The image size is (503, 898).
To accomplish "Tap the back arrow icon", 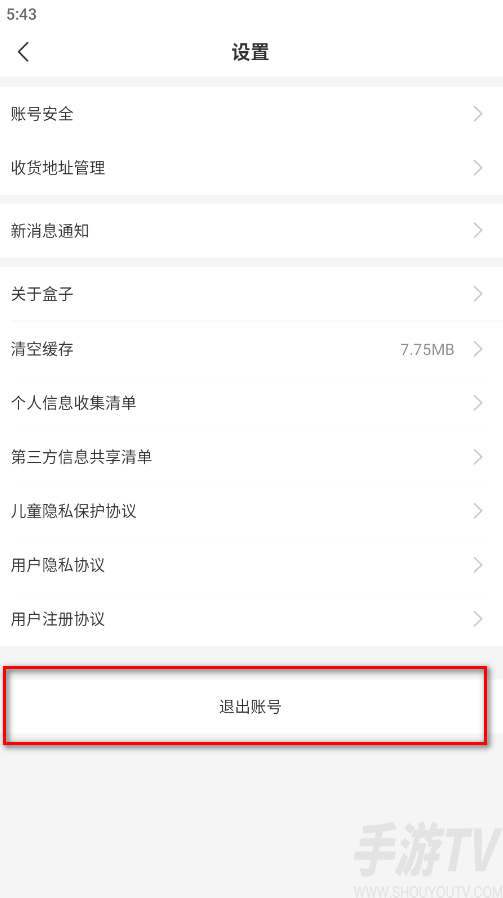I will point(23,52).
